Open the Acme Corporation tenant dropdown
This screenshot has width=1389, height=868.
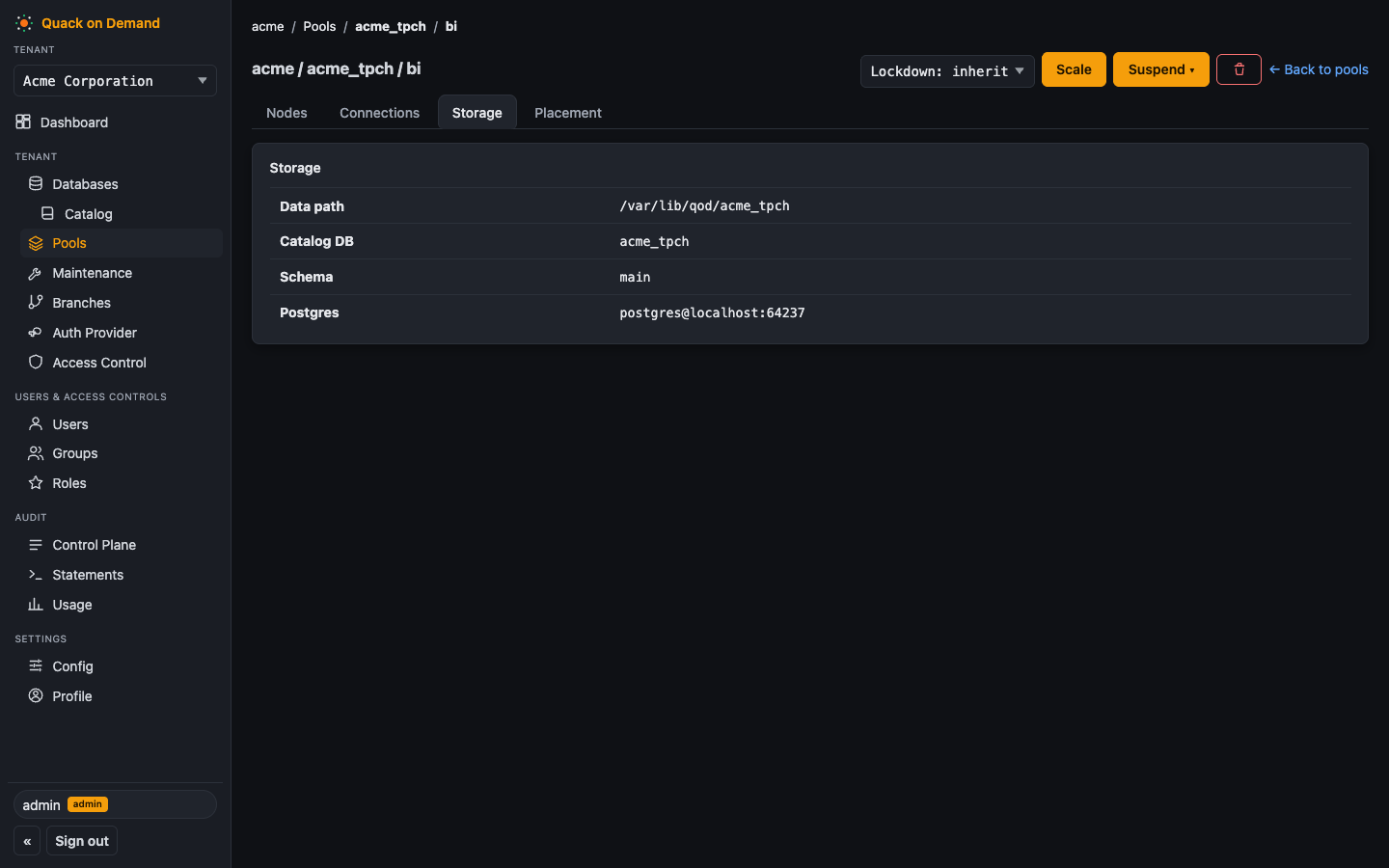(x=115, y=81)
